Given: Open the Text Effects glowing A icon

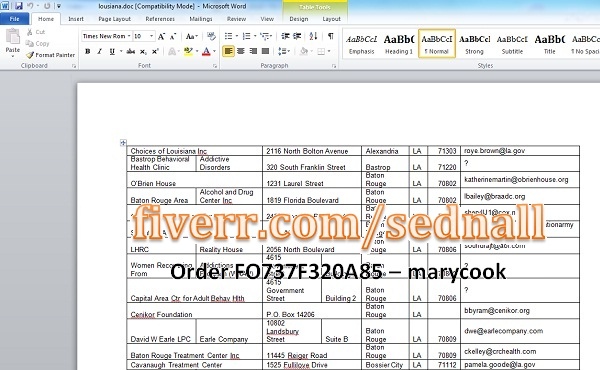Looking at the screenshot, I should [x=172, y=51].
